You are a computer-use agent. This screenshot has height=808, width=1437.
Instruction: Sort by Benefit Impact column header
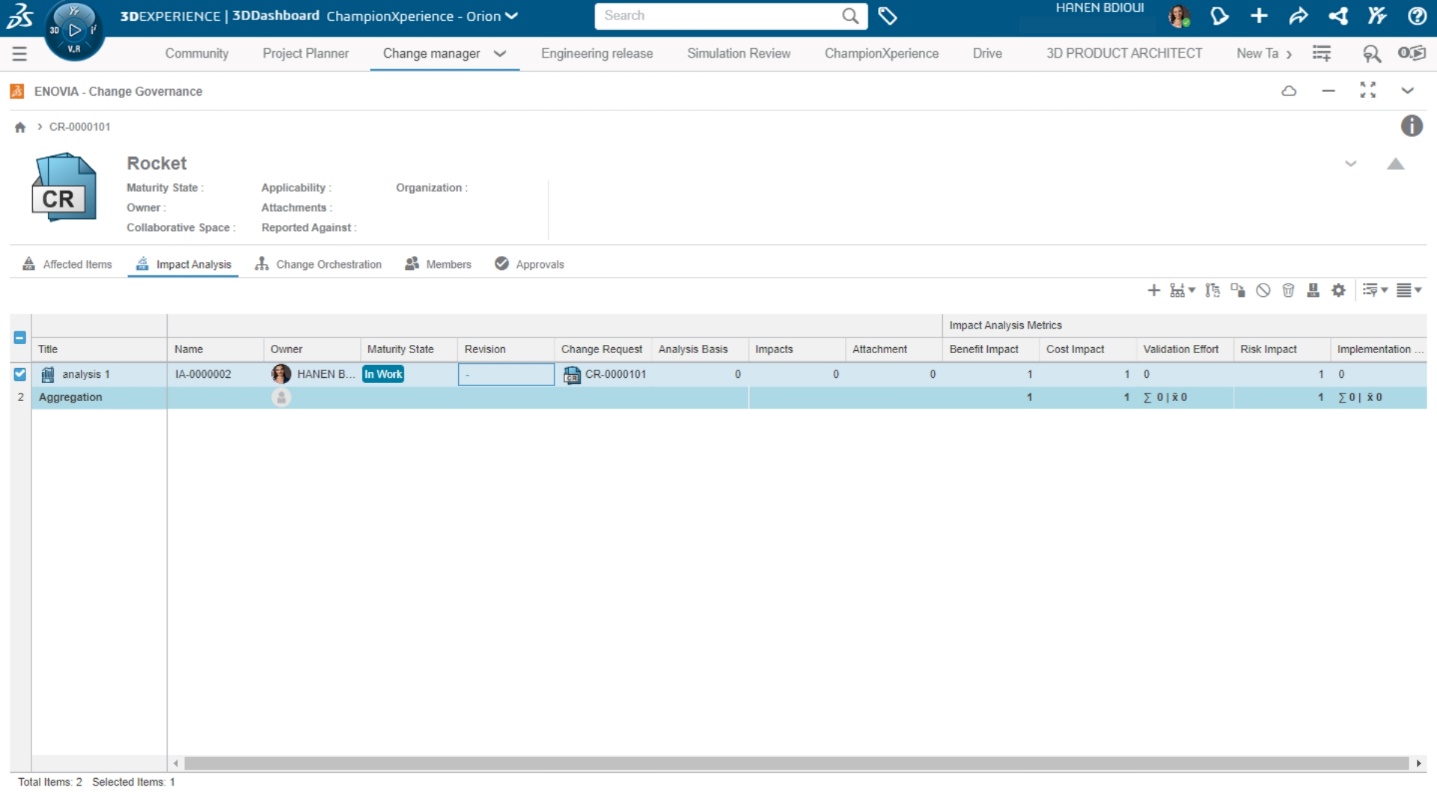[990, 349]
